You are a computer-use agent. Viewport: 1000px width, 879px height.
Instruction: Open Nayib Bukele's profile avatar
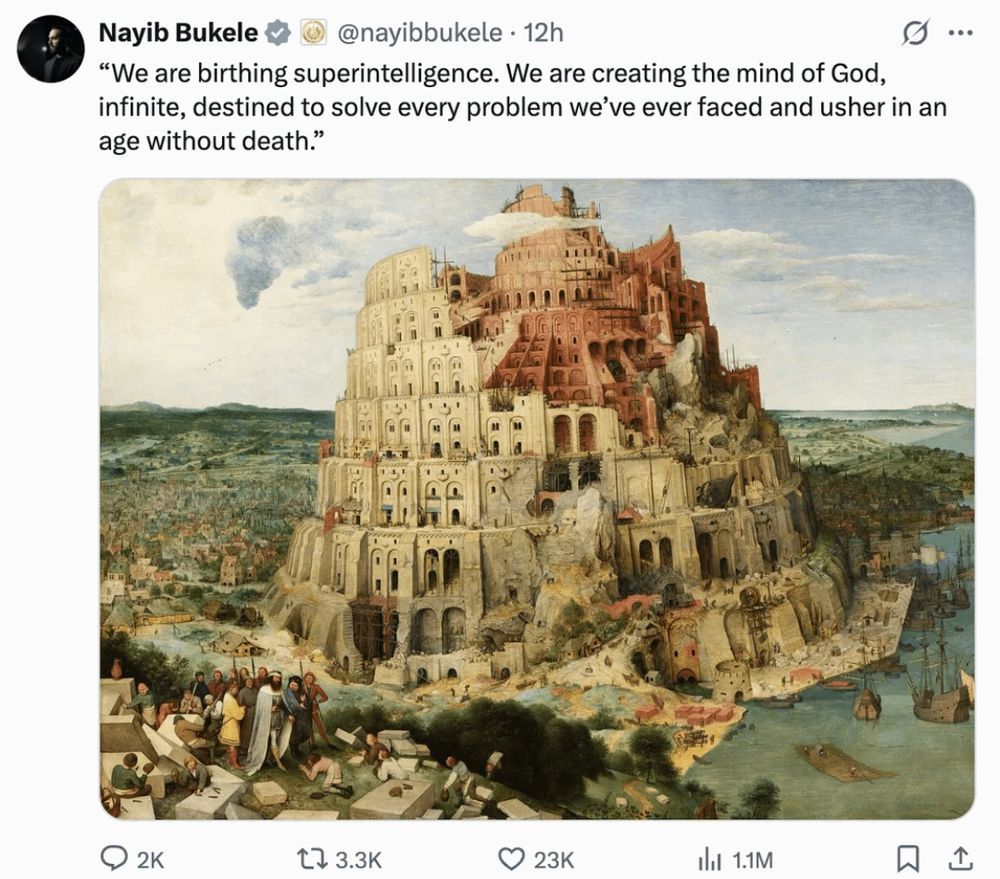(50, 49)
